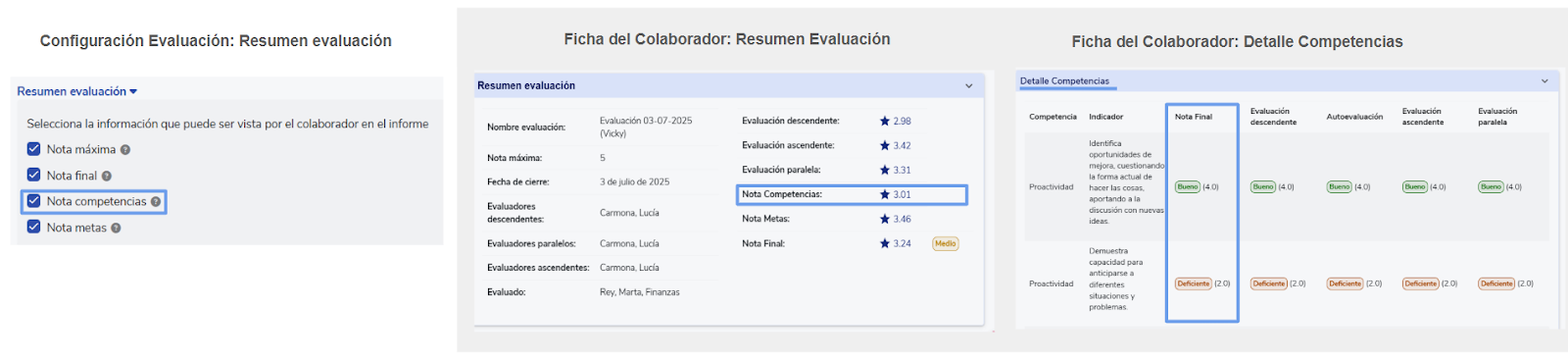The width and height of the screenshot is (1568, 359).
Task: Click the Evaluado label in summary
Action: click(507, 292)
